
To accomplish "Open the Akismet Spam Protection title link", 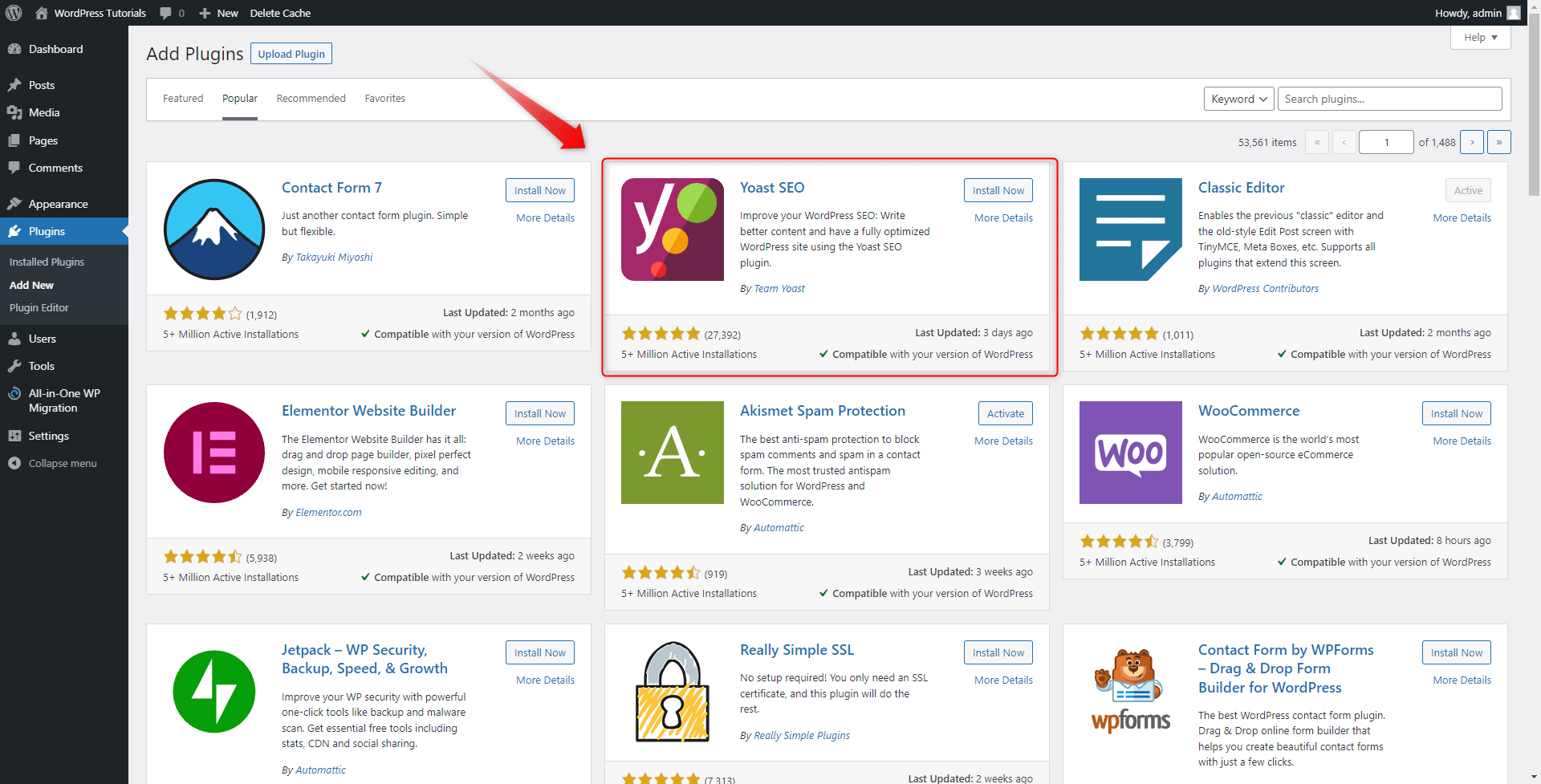I will coord(822,410).
